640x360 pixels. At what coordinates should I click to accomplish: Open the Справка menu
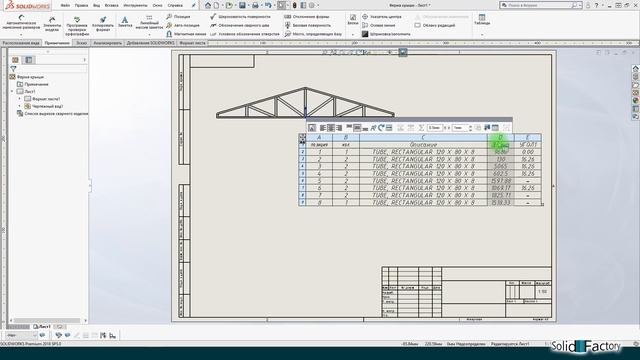coord(175,6)
